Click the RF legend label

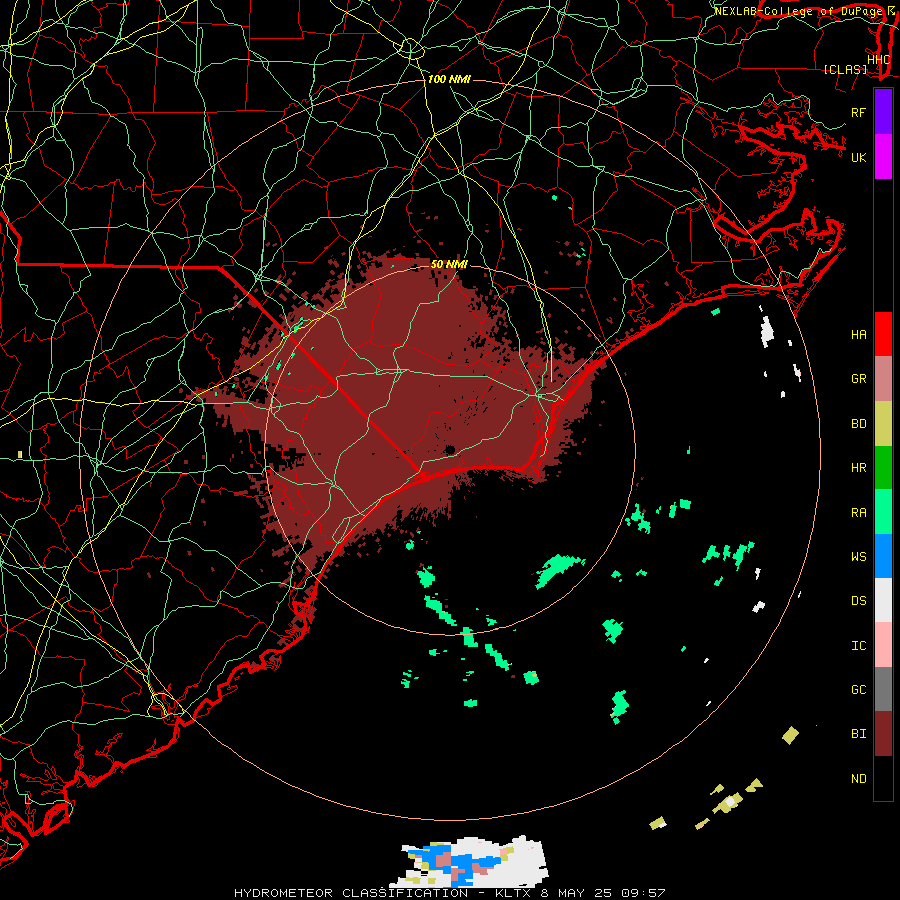(x=859, y=112)
